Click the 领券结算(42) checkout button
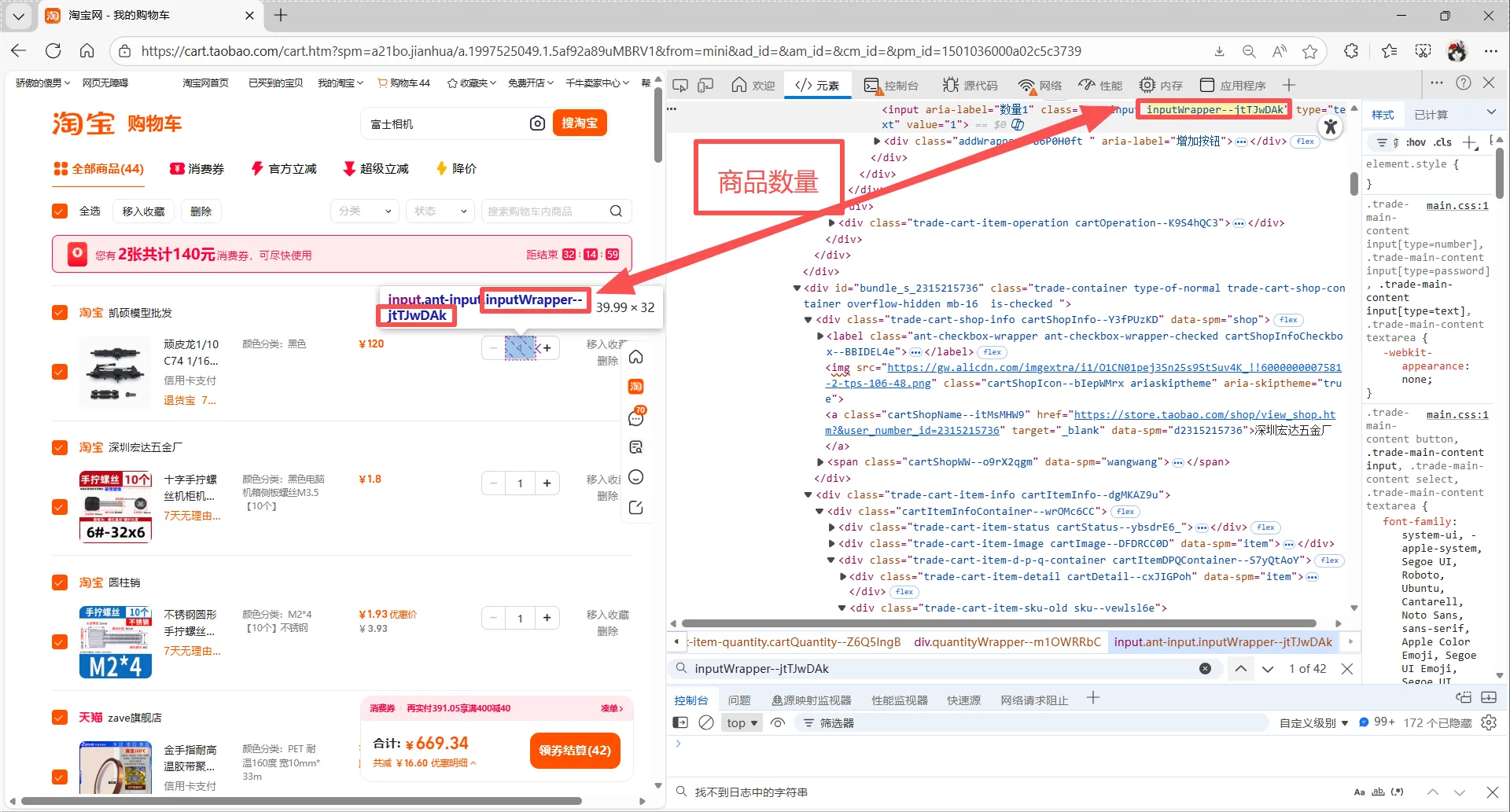This screenshot has height=812, width=1510. 575,751
